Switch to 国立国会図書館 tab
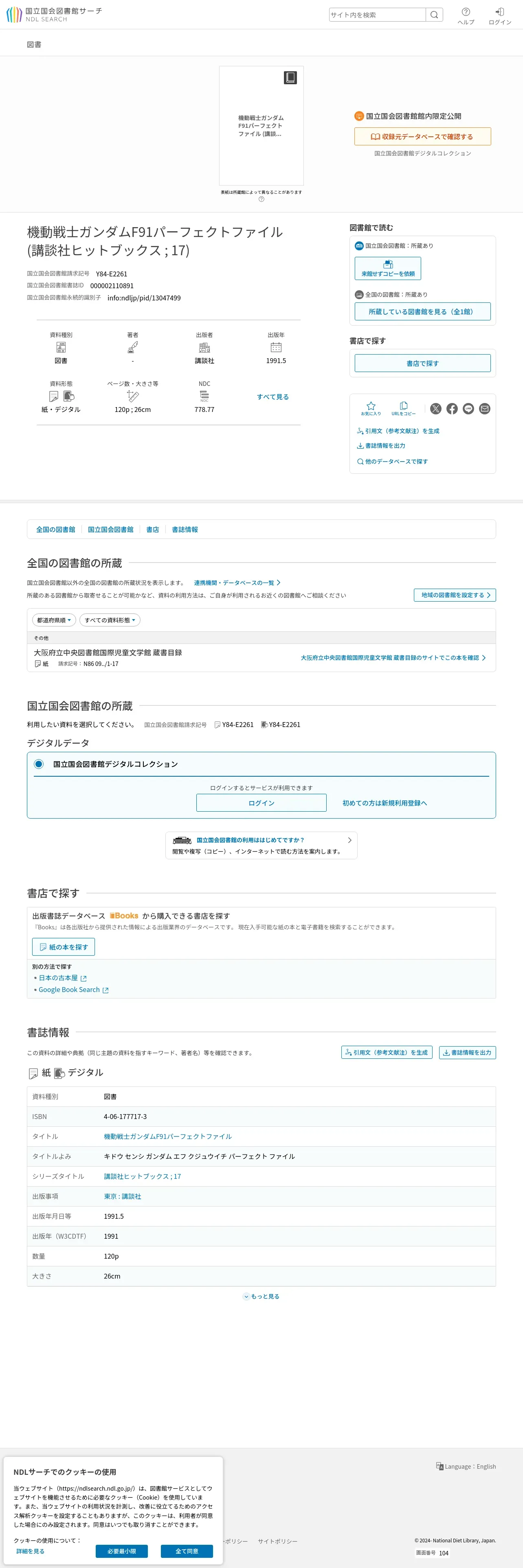 tap(111, 530)
